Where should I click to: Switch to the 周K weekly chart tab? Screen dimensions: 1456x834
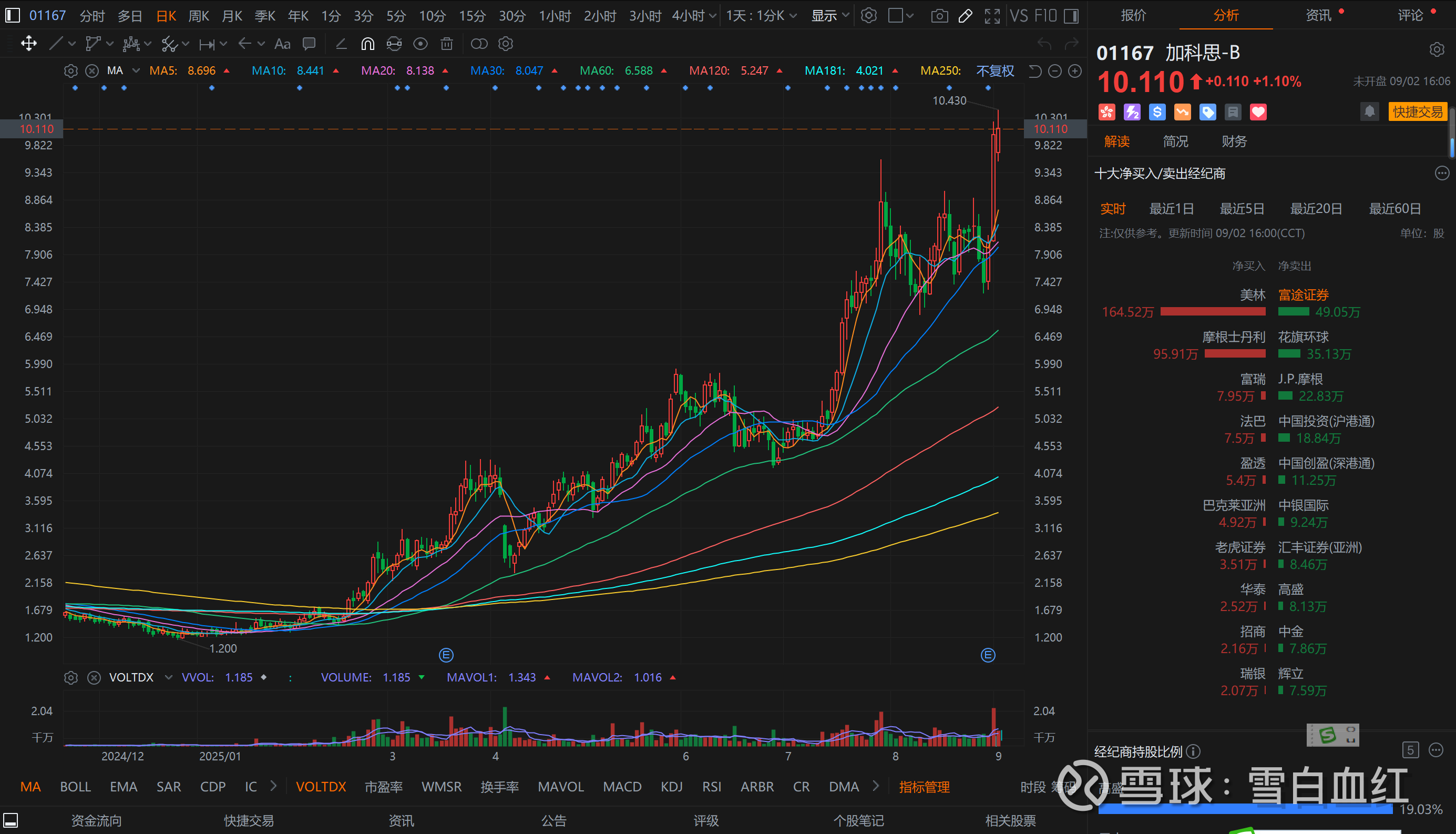(x=199, y=16)
